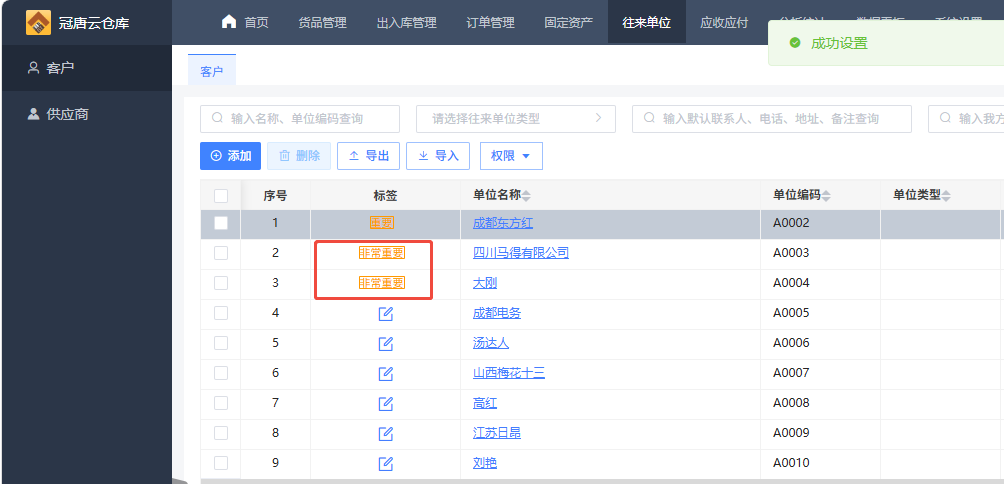Sort by 单位类型 column arrows
The image size is (1004, 484).
click(946, 196)
